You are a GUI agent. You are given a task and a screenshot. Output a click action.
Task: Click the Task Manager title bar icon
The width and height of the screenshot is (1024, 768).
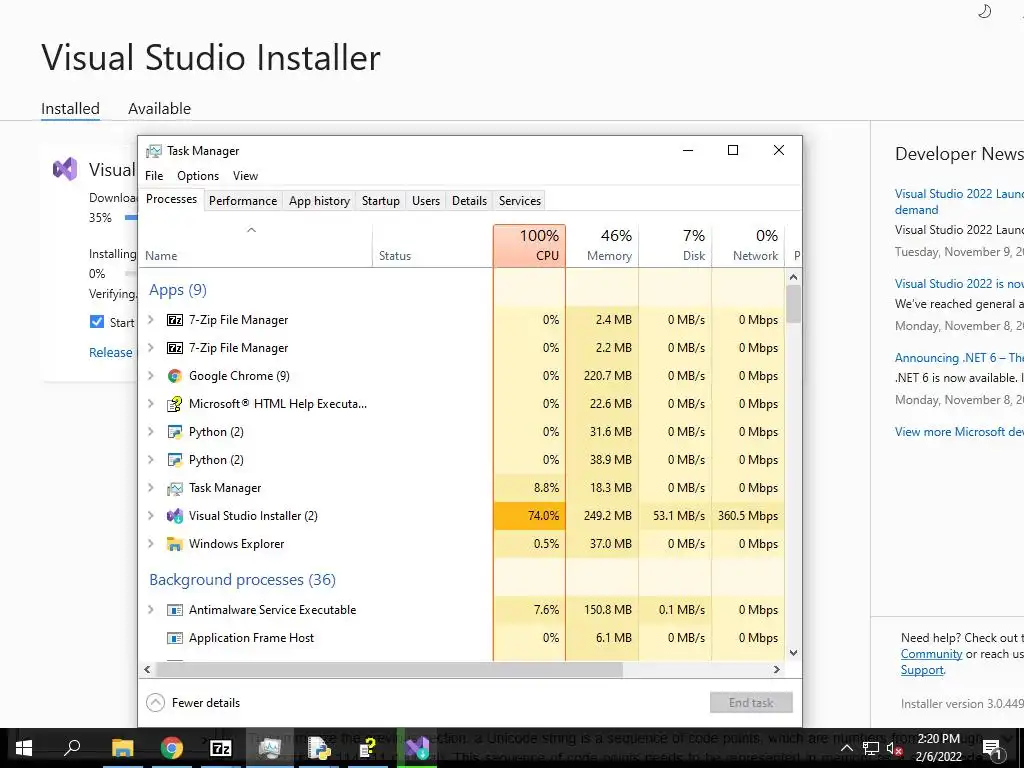[153, 151]
